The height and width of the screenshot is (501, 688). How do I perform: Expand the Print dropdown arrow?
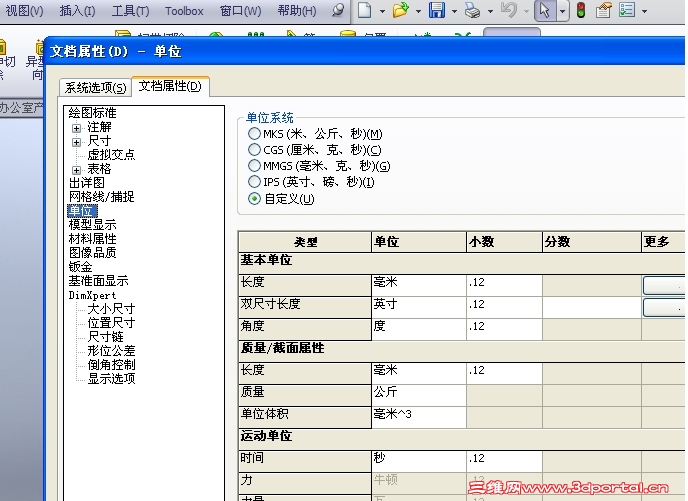click(490, 11)
